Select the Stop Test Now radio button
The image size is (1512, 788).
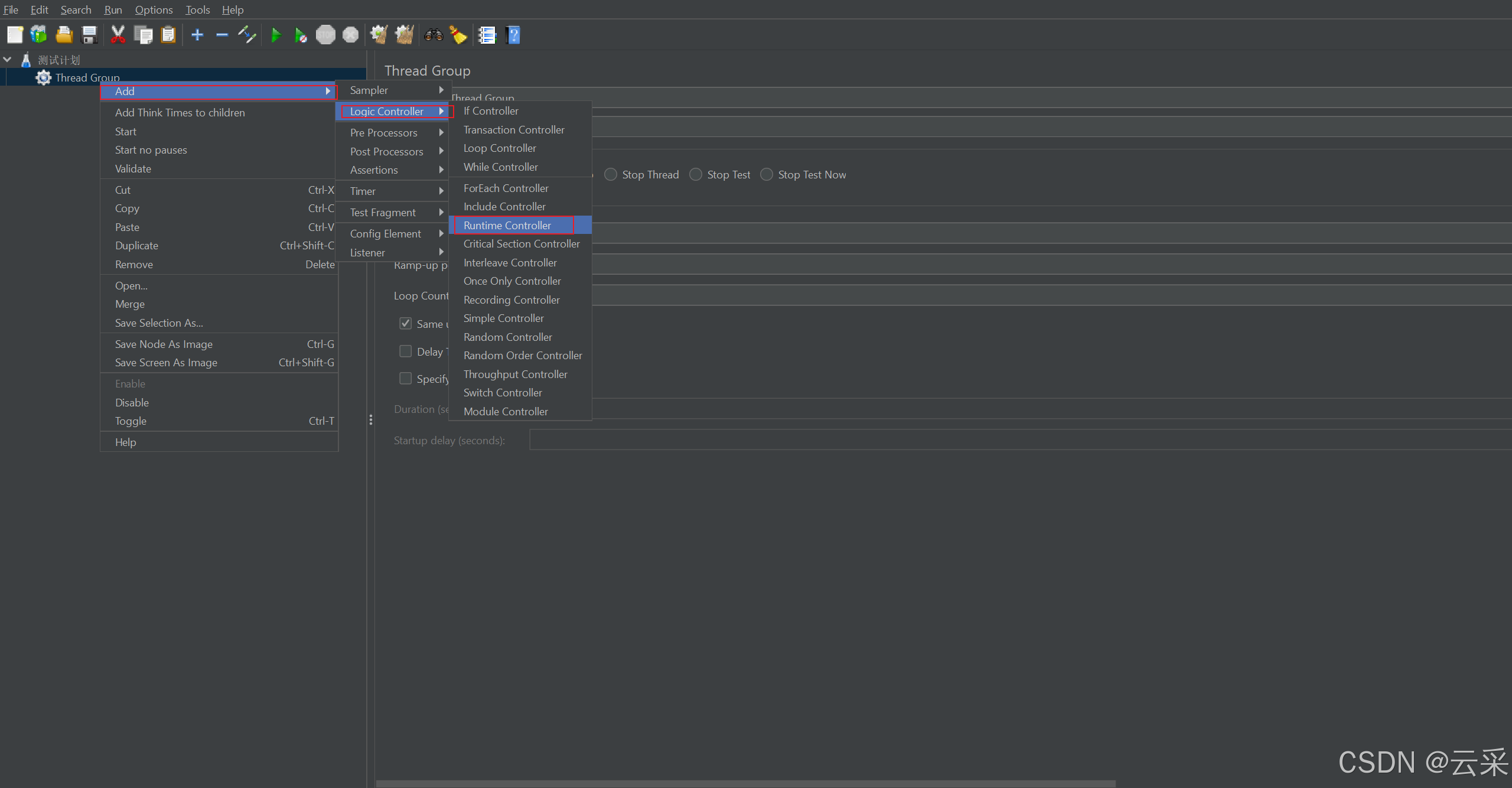[767, 174]
